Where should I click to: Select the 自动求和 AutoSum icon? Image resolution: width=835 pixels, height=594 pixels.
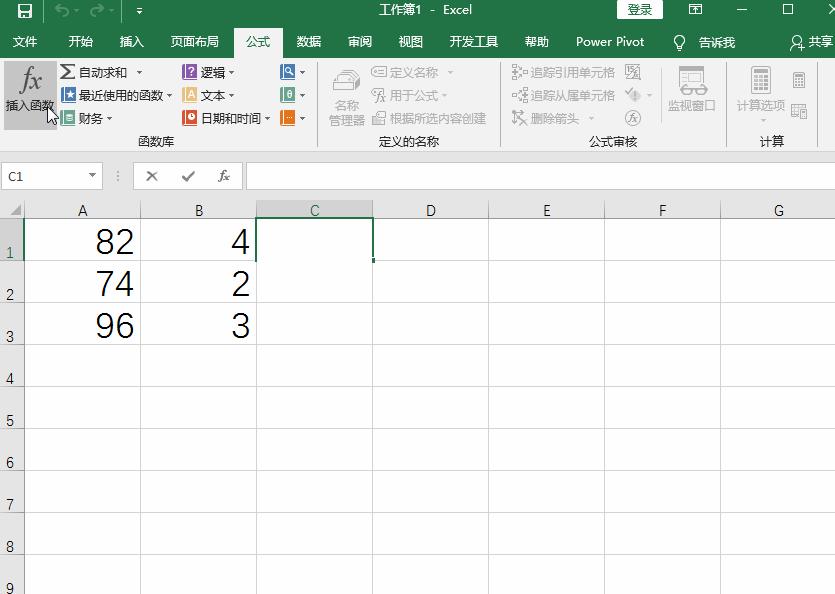point(66,71)
